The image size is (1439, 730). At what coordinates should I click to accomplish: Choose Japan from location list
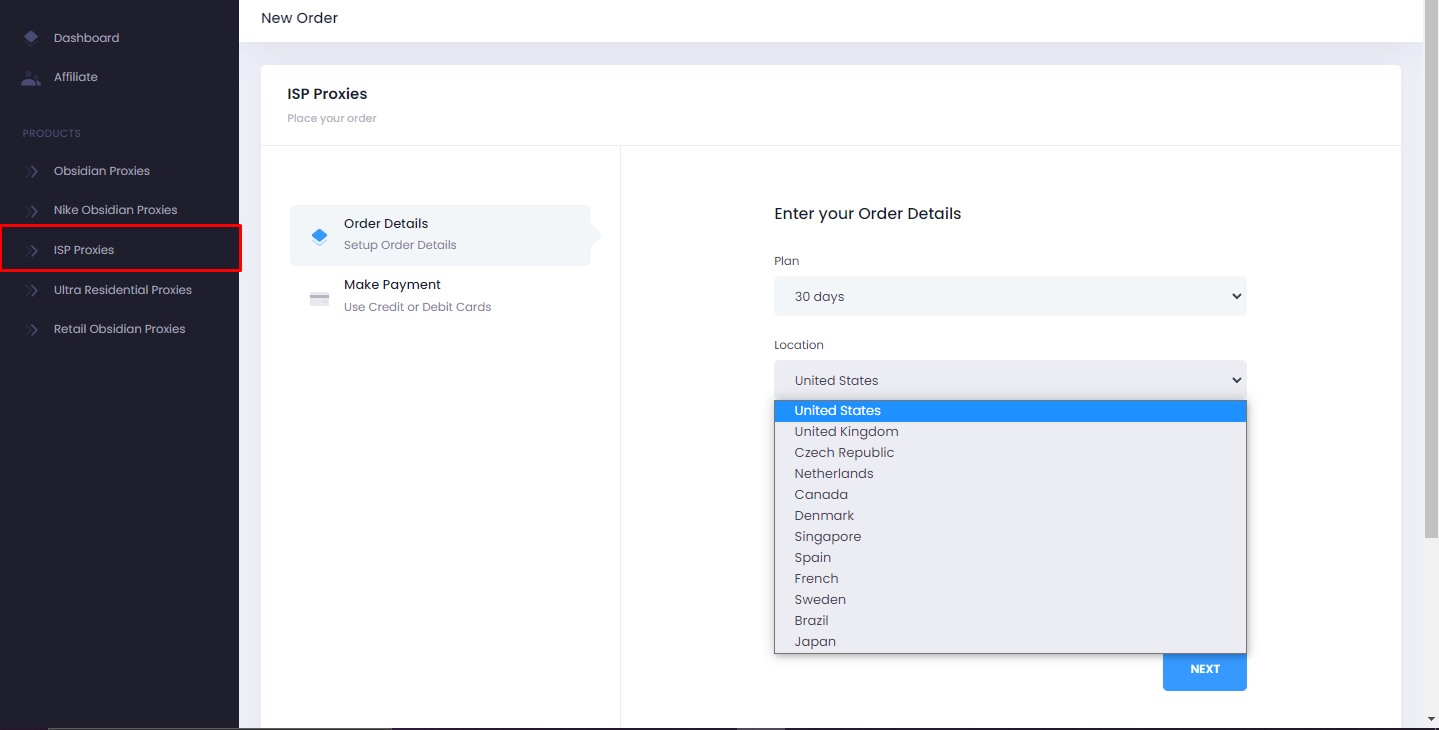click(x=1010, y=642)
